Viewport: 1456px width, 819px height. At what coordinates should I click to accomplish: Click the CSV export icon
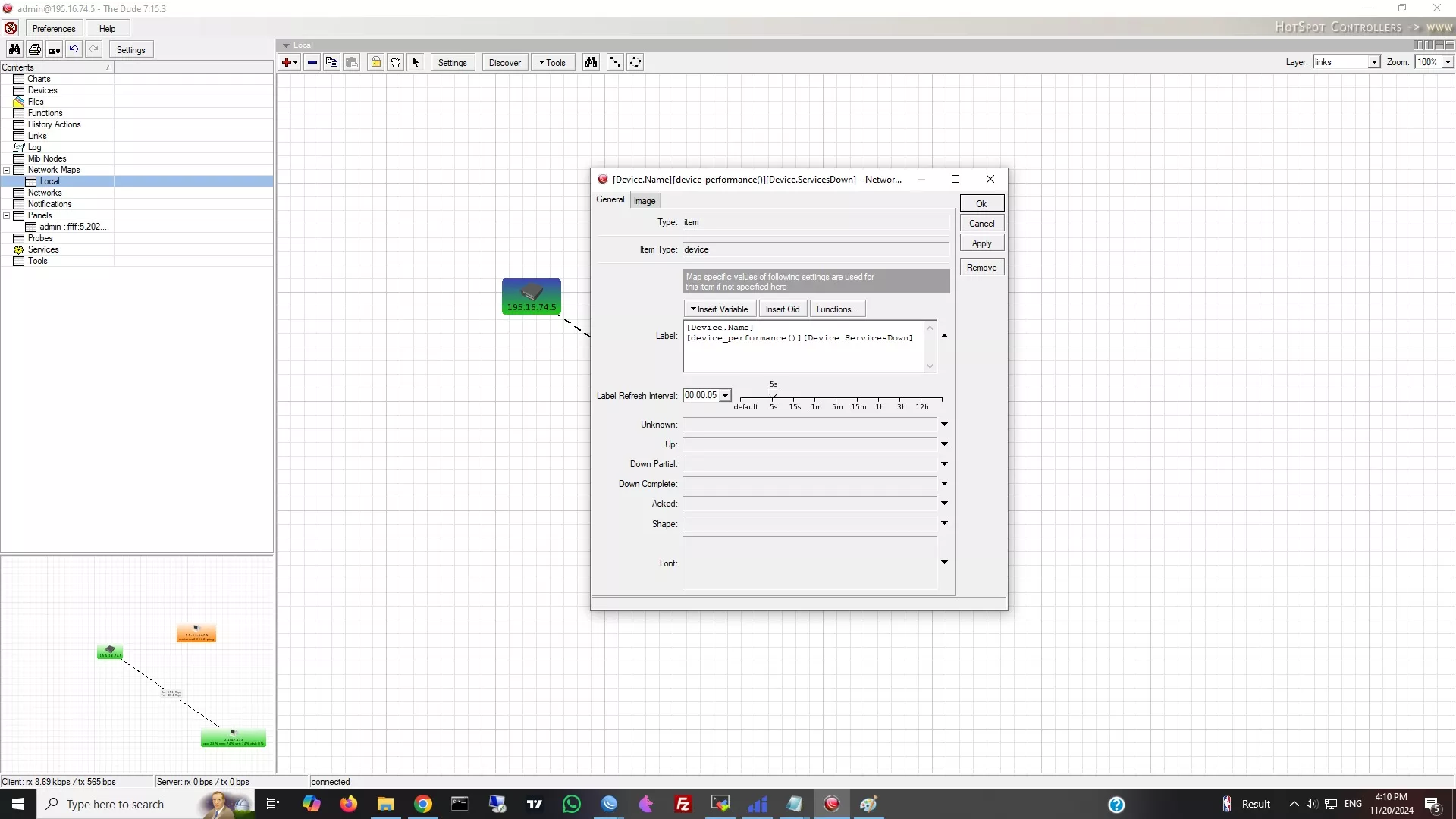pyautogui.click(x=54, y=49)
